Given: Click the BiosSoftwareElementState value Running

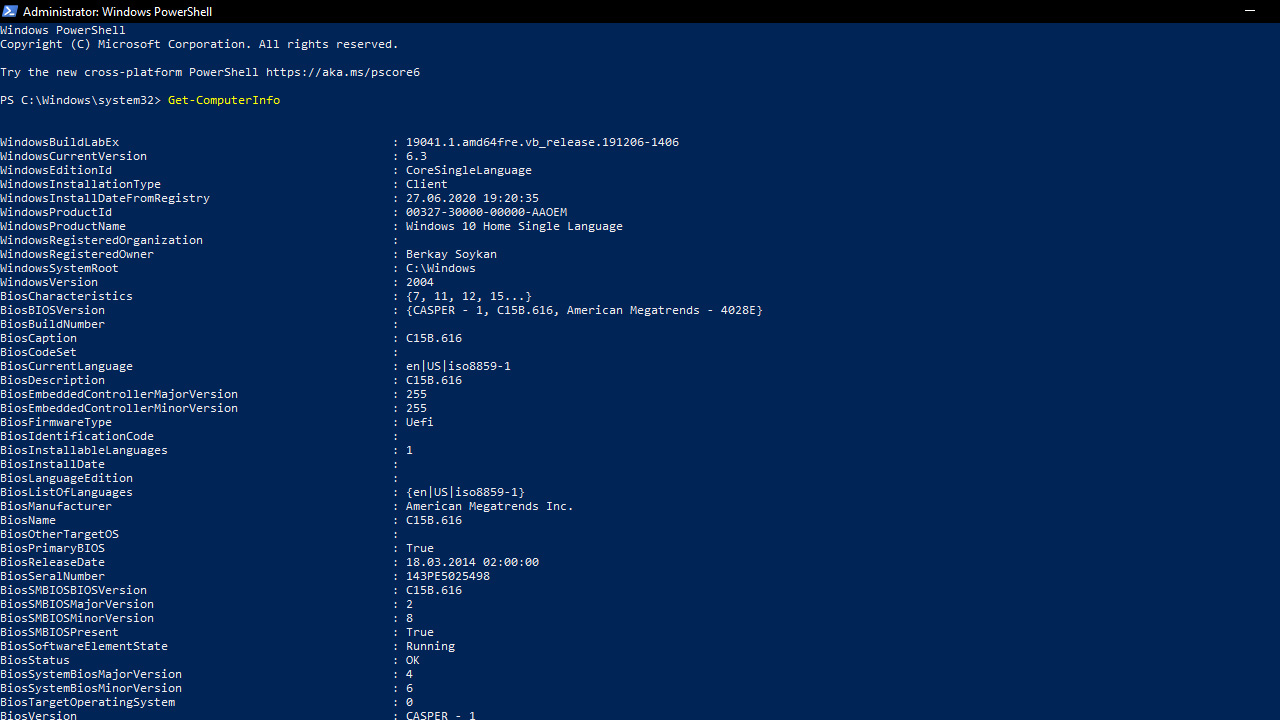Looking at the screenshot, I should tap(430, 646).
